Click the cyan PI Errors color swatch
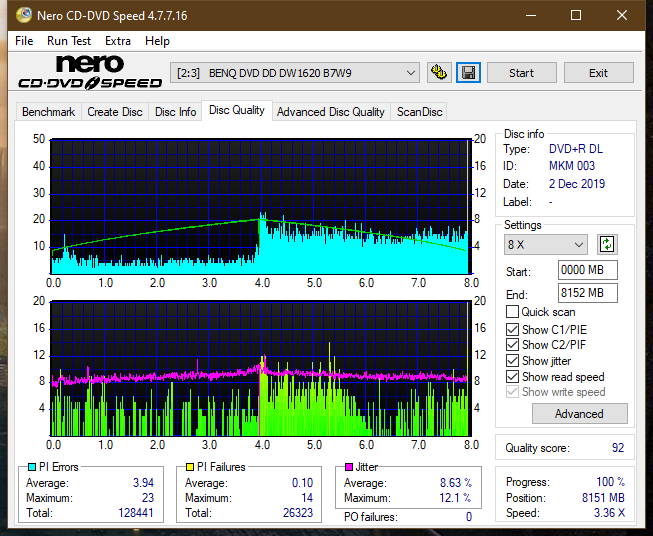 tap(31, 467)
